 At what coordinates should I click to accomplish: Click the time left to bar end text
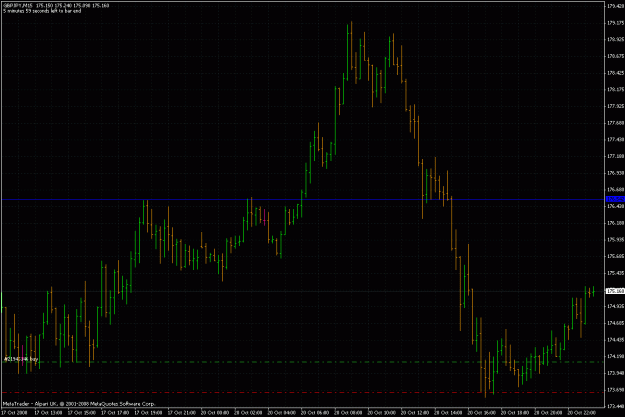click(42, 11)
